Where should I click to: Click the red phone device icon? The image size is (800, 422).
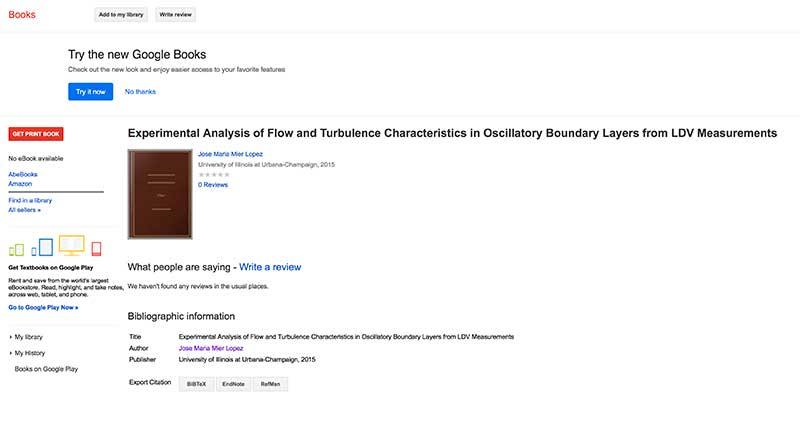point(96,249)
